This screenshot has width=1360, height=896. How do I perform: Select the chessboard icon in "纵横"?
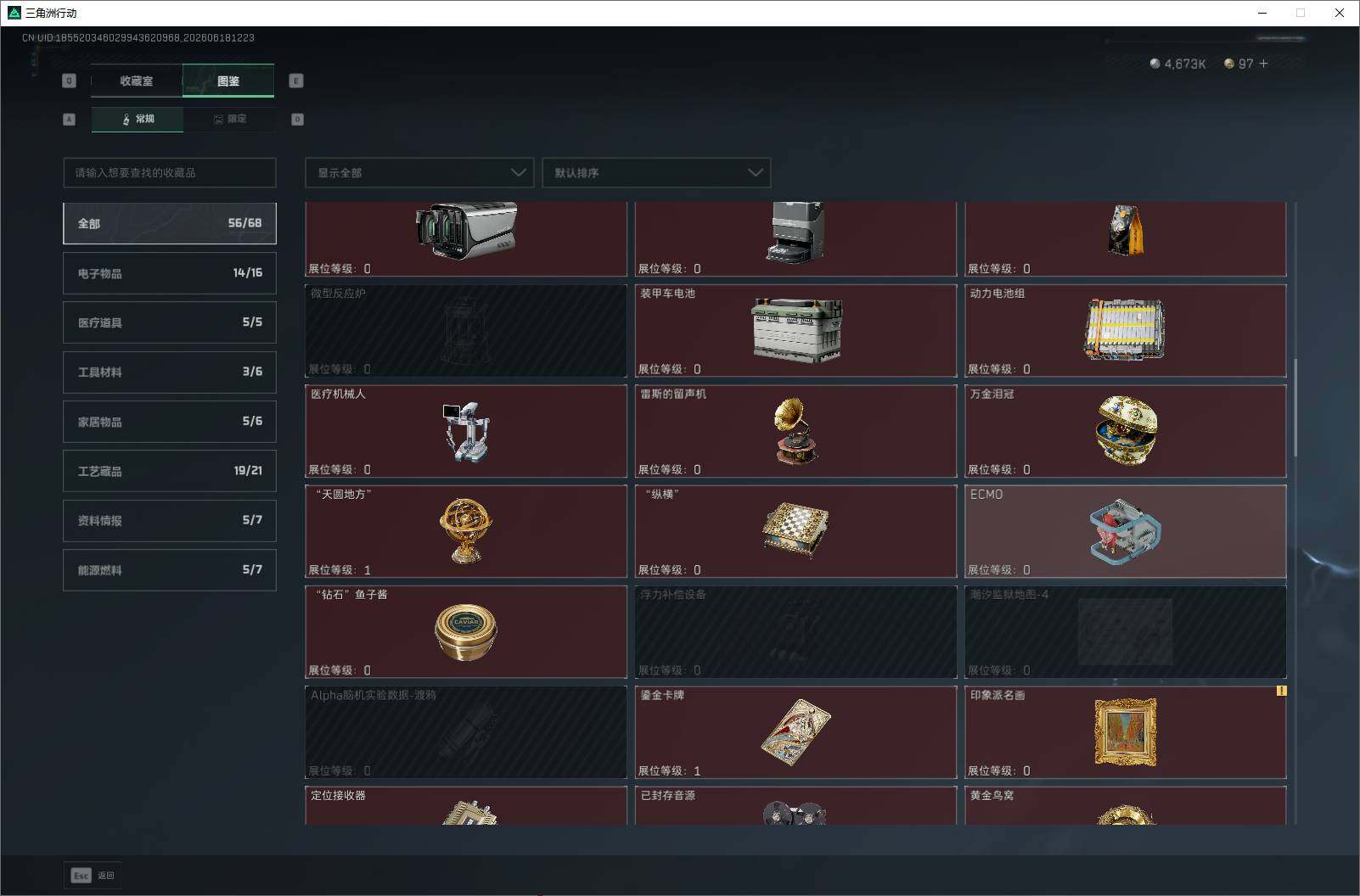pyautogui.click(x=795, y=530)
